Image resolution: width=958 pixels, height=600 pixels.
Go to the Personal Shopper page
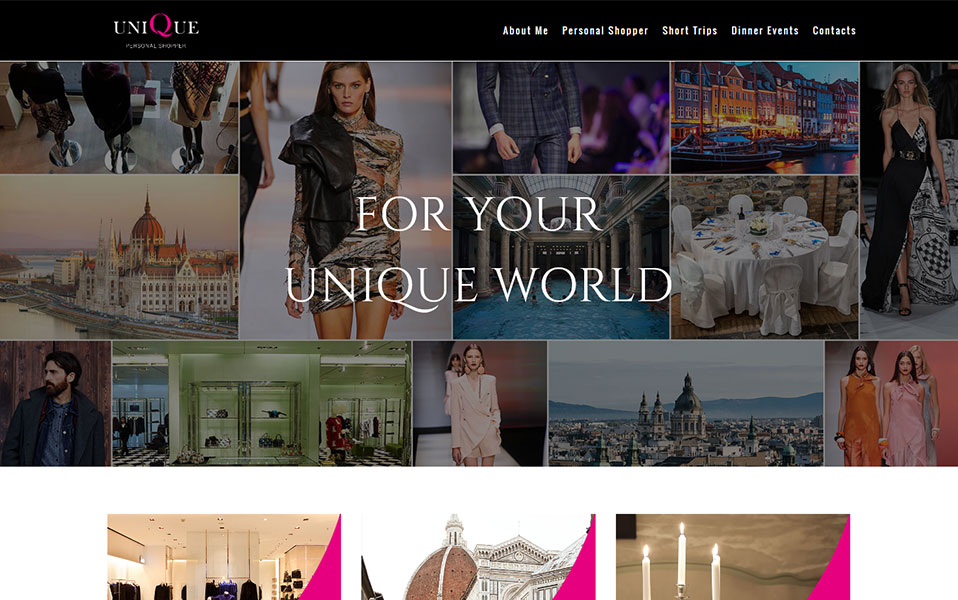pyautogui.click(x=605, y=31)
